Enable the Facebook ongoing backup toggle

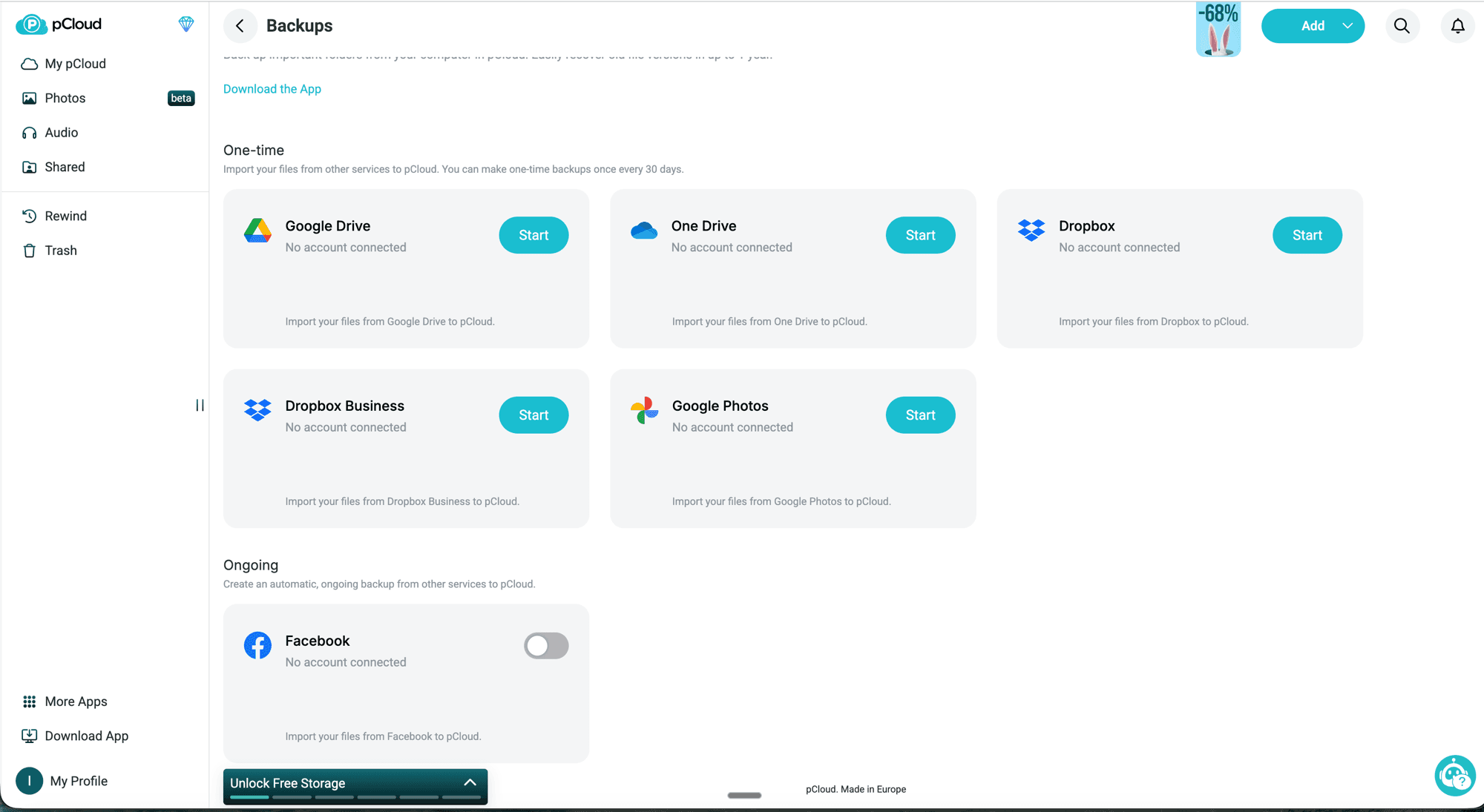[x=546, y=645]
